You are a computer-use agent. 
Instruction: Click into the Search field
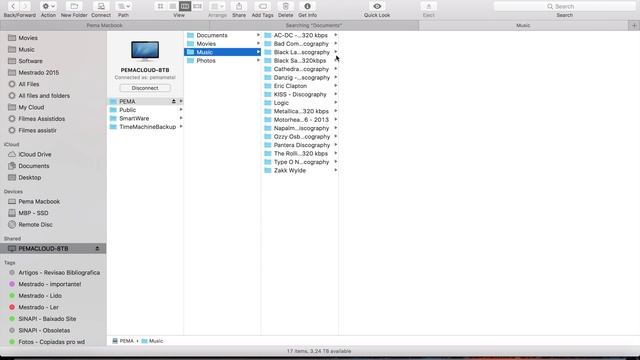pos(564,6)
